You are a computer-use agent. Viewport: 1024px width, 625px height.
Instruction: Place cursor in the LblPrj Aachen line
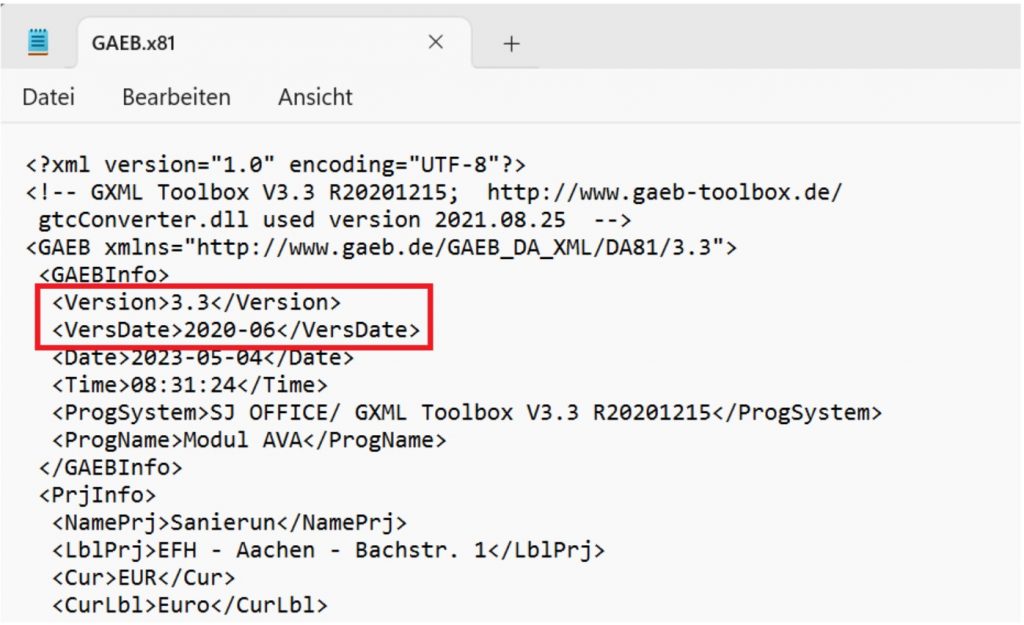(x=329, y=550)
